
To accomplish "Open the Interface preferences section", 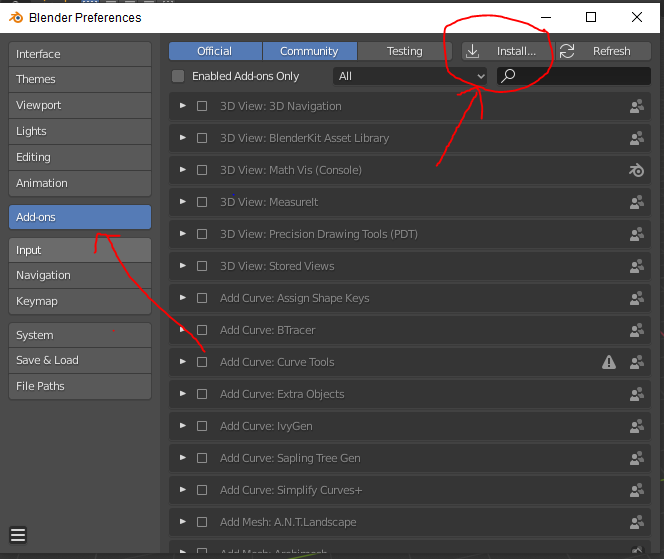I will click(80, 54).
